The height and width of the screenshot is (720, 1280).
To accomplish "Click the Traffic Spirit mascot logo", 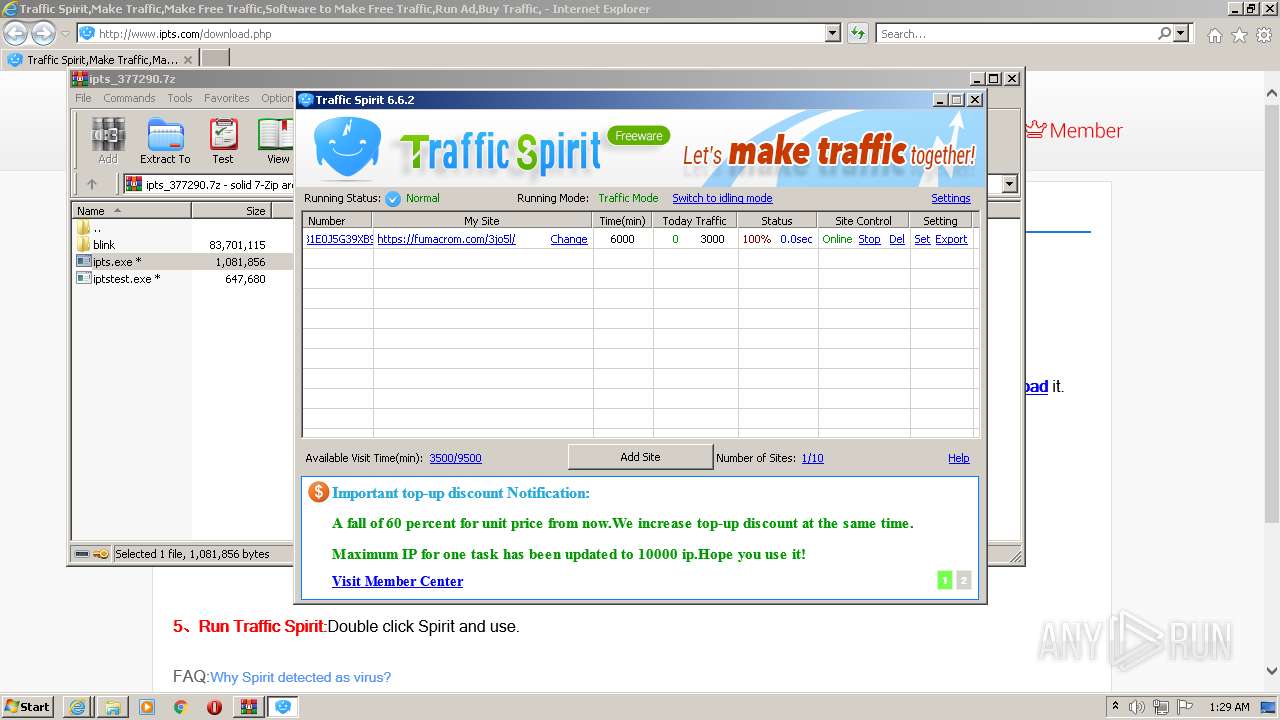I will pyautogui.click(x=347, y=148).
